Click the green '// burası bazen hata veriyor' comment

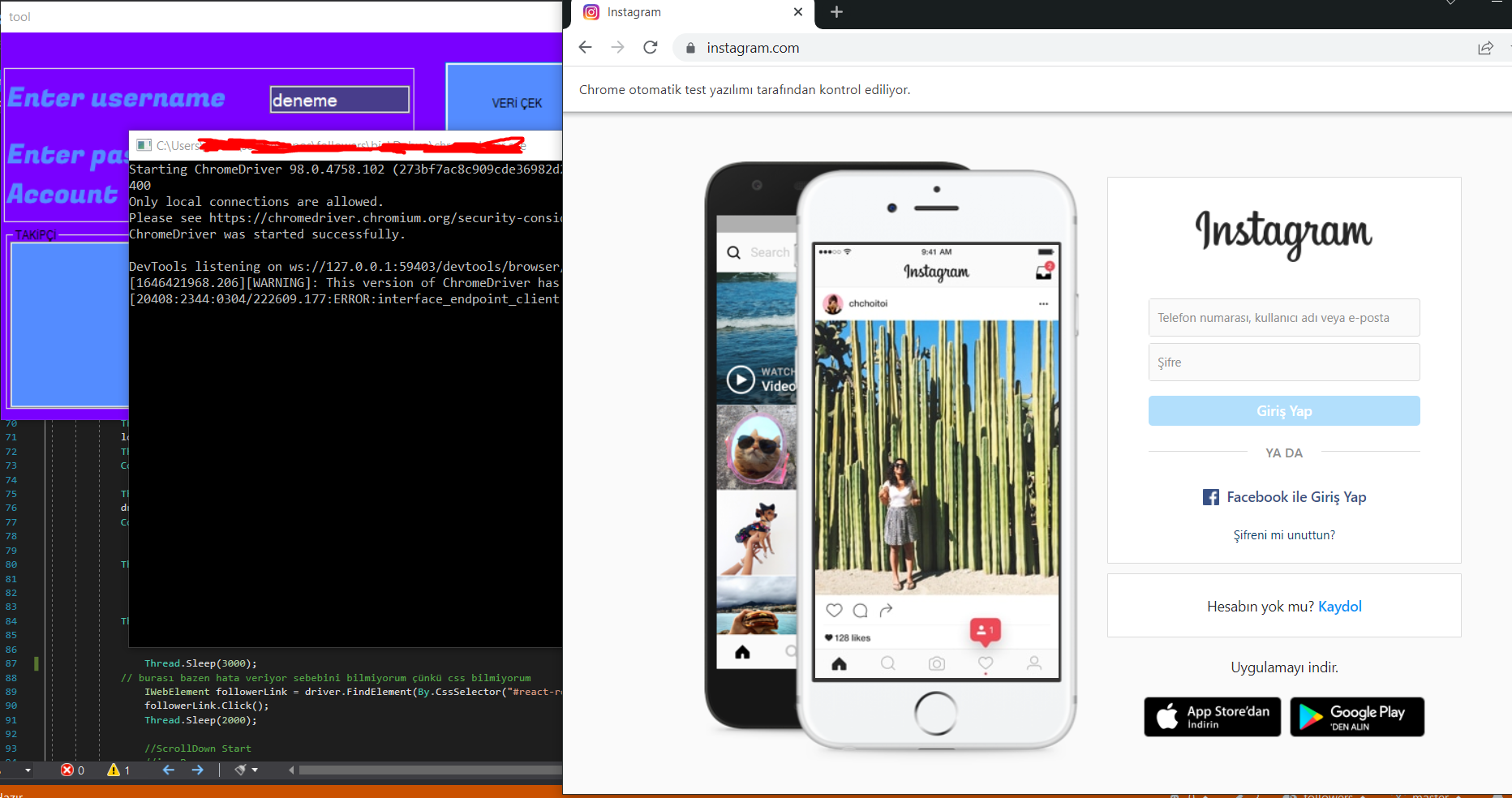coord(326,678)
